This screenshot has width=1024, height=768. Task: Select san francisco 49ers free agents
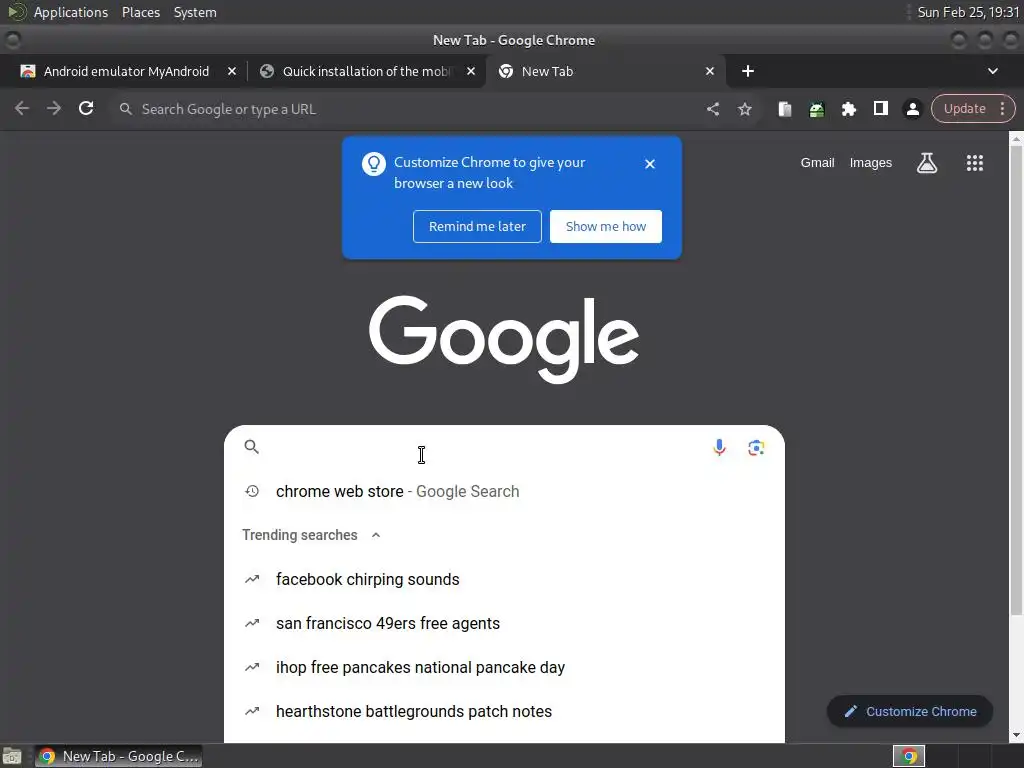pyautogui.click(x=504, y=624)
